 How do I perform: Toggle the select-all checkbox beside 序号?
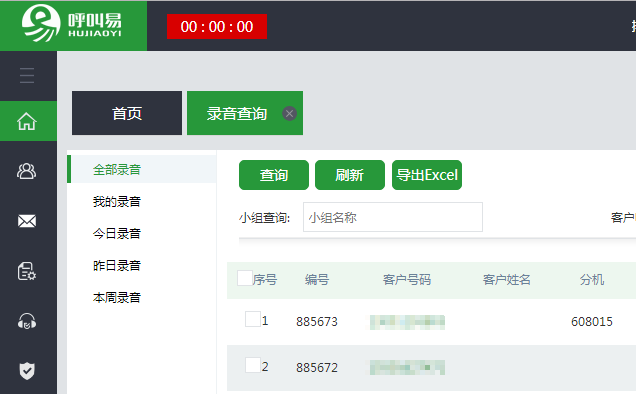(245, 278)
